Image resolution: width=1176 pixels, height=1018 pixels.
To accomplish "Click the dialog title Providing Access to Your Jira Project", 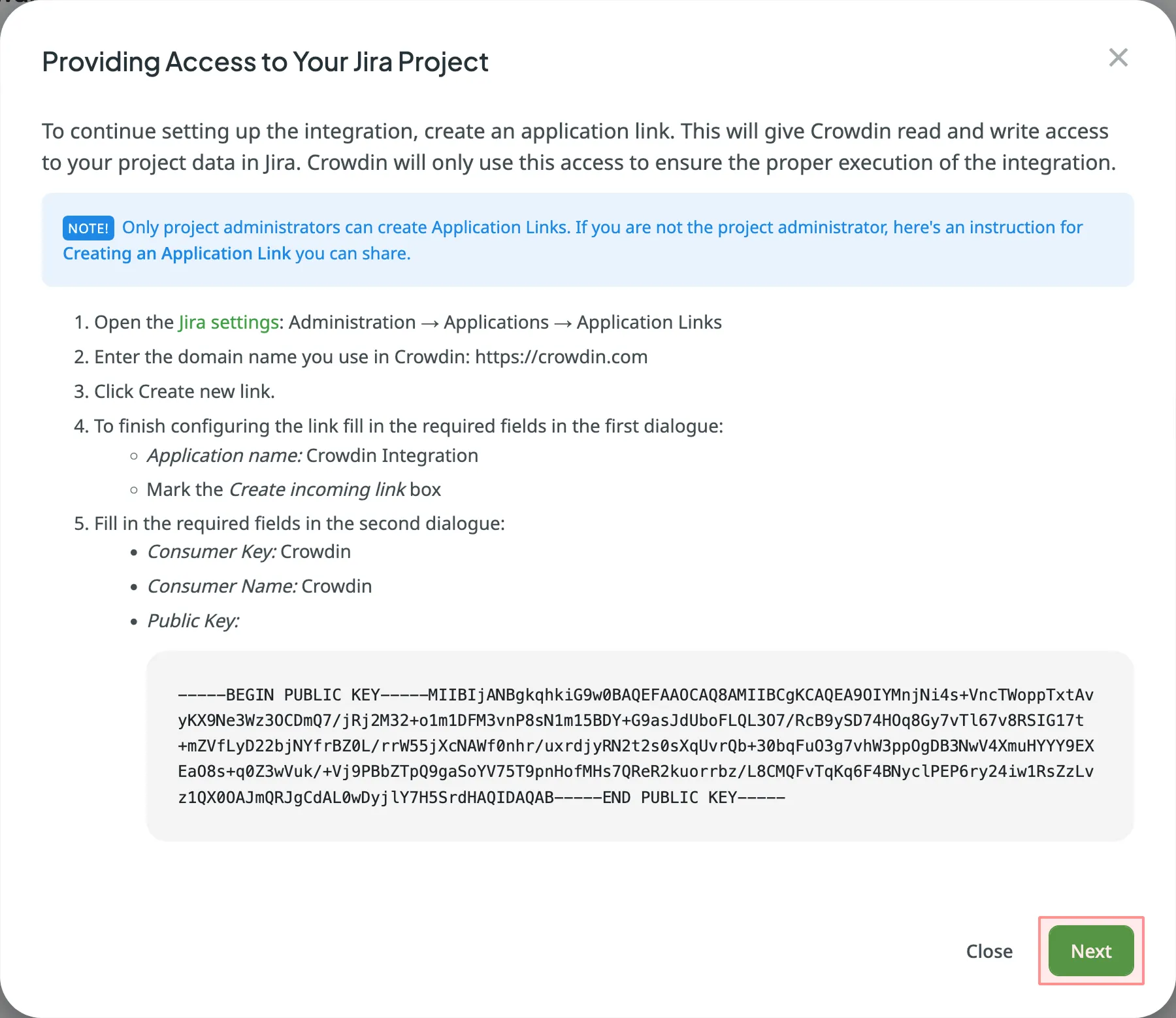I will click(x=265, y=61).
